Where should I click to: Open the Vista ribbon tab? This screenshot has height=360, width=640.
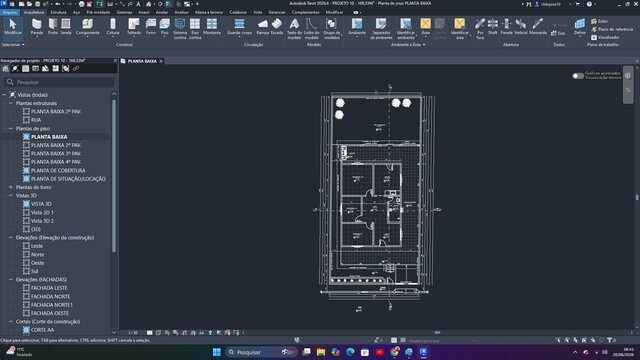pos(258,12)
